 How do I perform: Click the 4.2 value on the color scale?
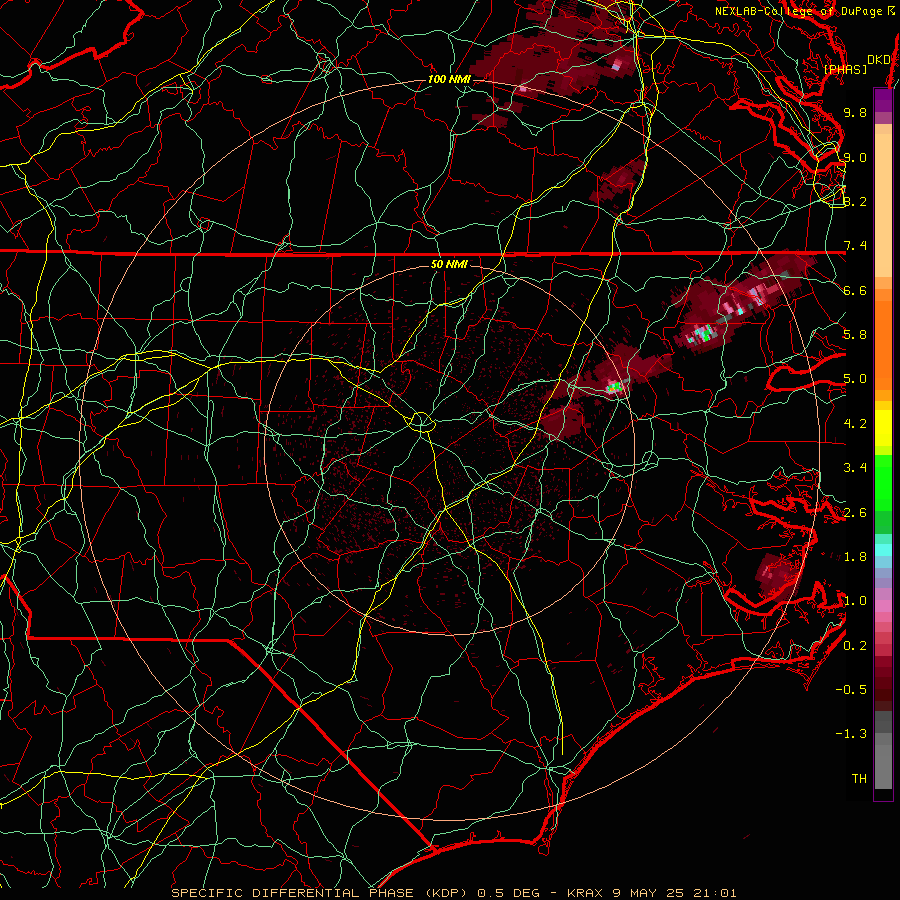pos(855,424)
